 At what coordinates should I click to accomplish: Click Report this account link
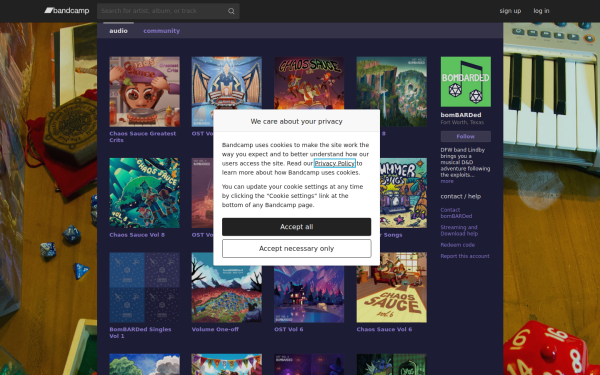tap(465, 256)
